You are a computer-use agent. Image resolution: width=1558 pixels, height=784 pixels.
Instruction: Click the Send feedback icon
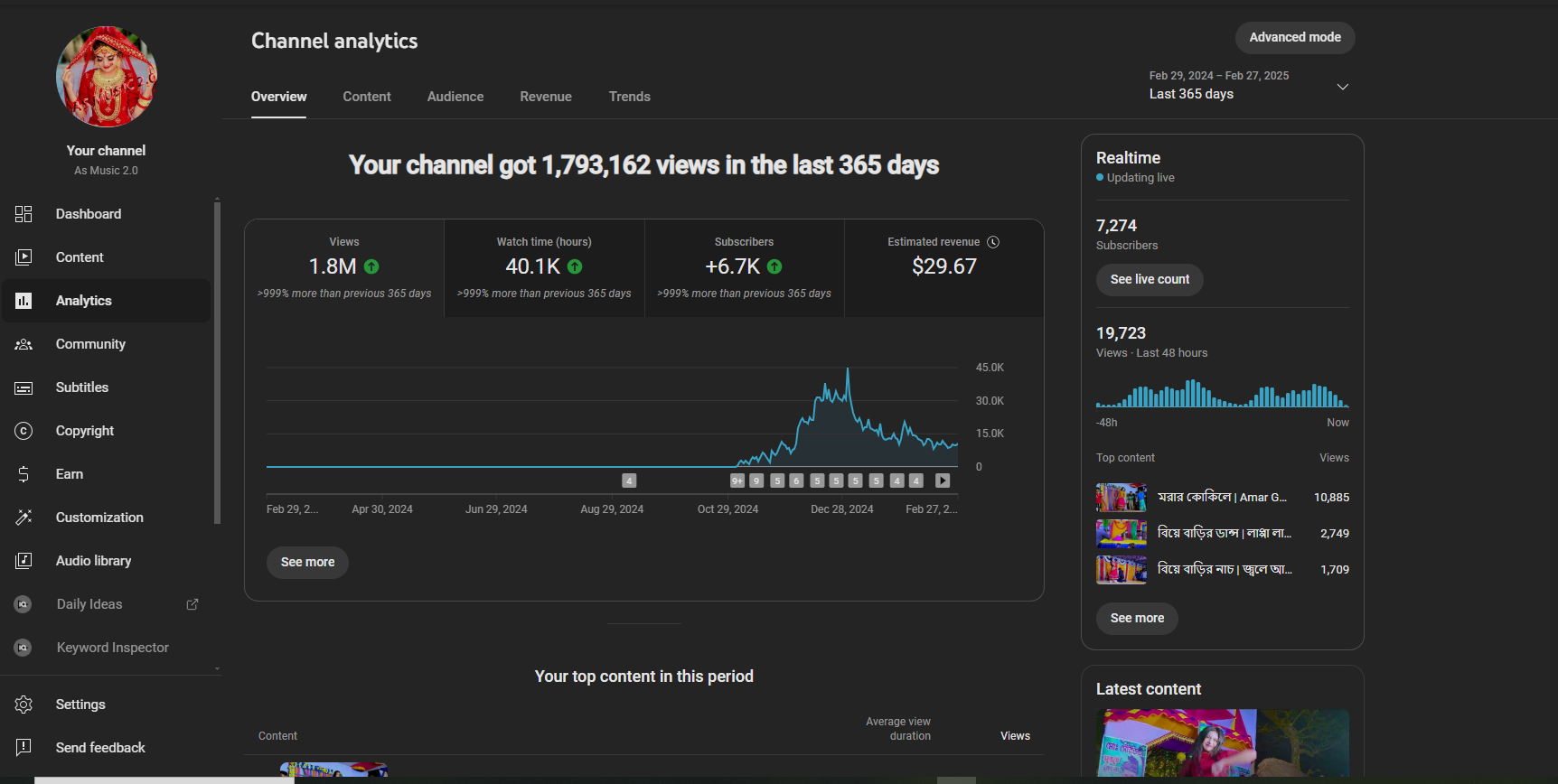coord(23,748)
